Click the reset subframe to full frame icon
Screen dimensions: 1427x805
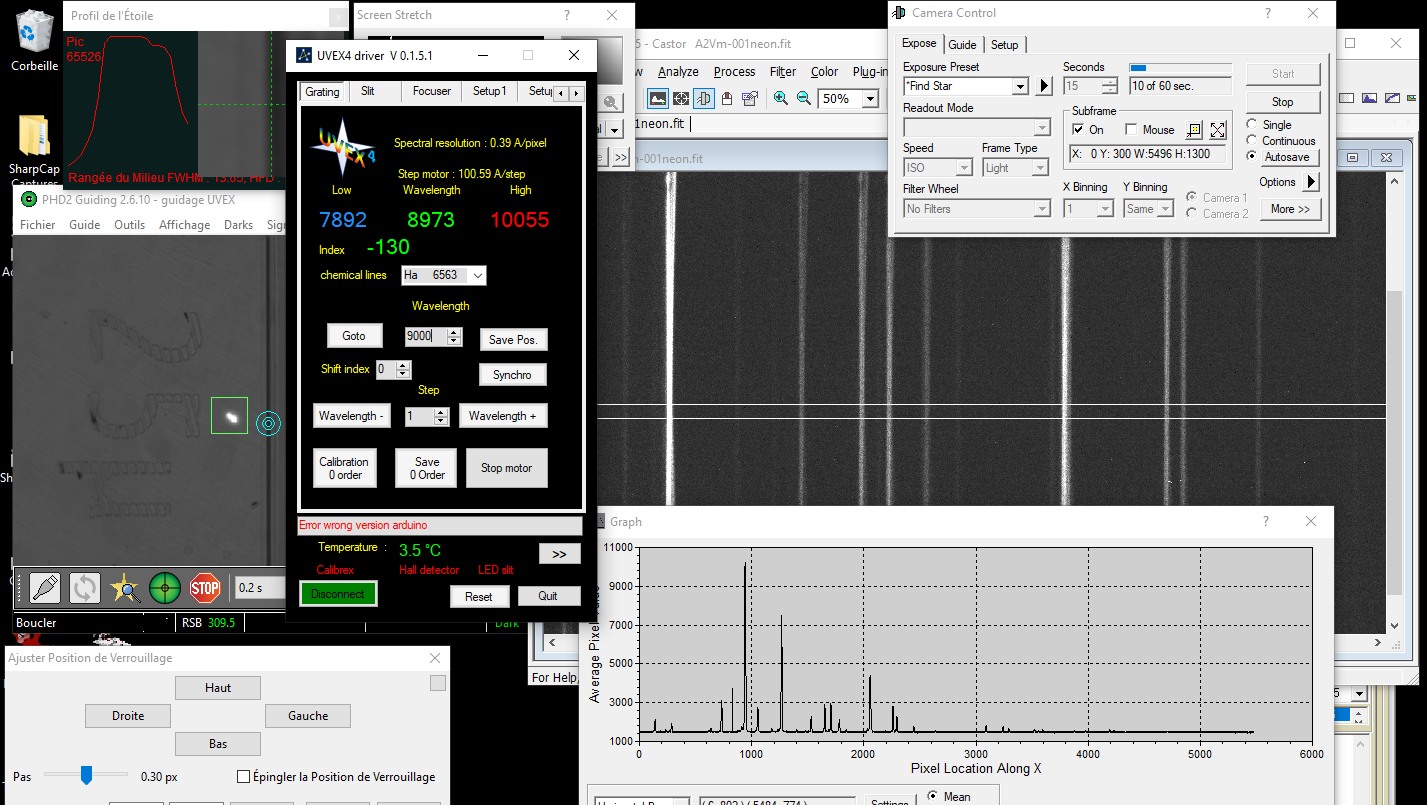point(1217,130)
